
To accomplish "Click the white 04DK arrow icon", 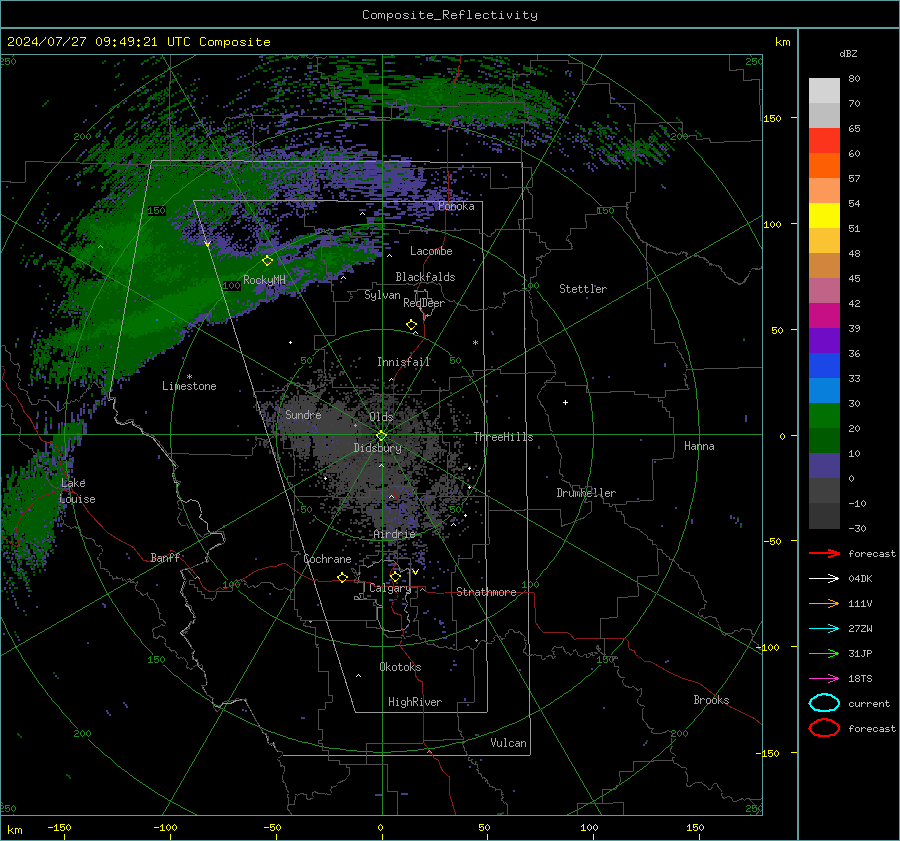I will [824, 578].
